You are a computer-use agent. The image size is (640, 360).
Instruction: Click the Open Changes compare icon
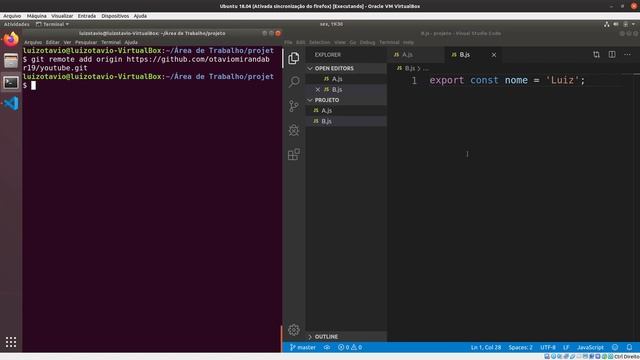point(596,54)
